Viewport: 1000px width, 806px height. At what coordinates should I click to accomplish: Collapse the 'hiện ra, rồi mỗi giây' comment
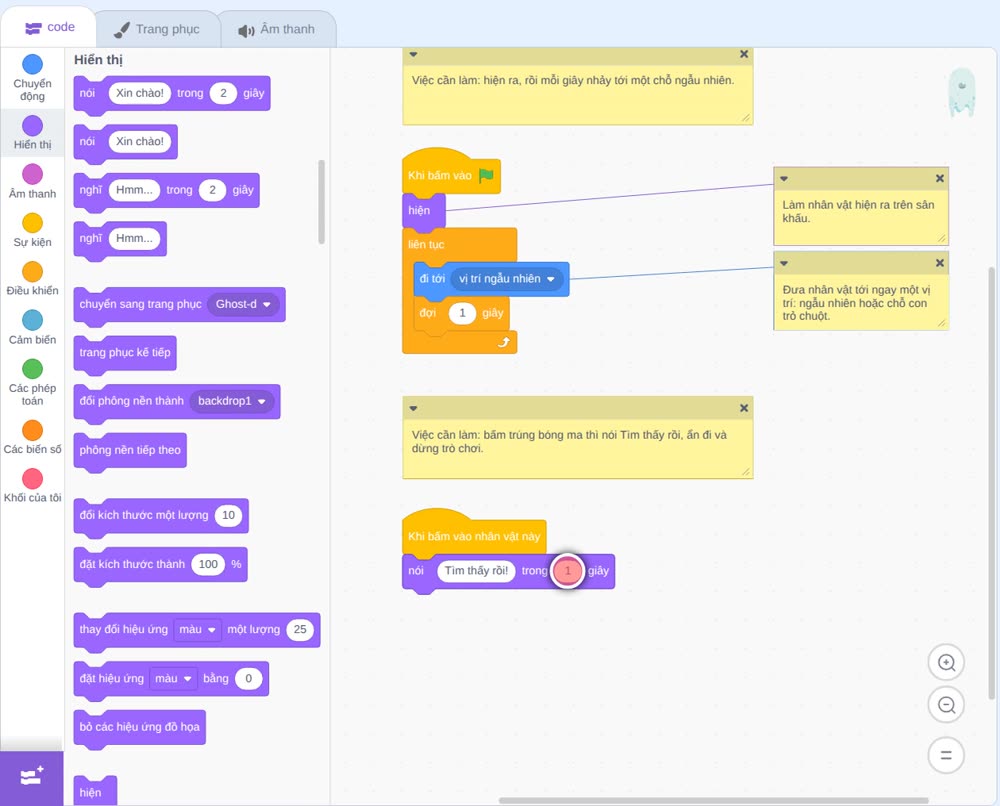[x=413, y=54]
